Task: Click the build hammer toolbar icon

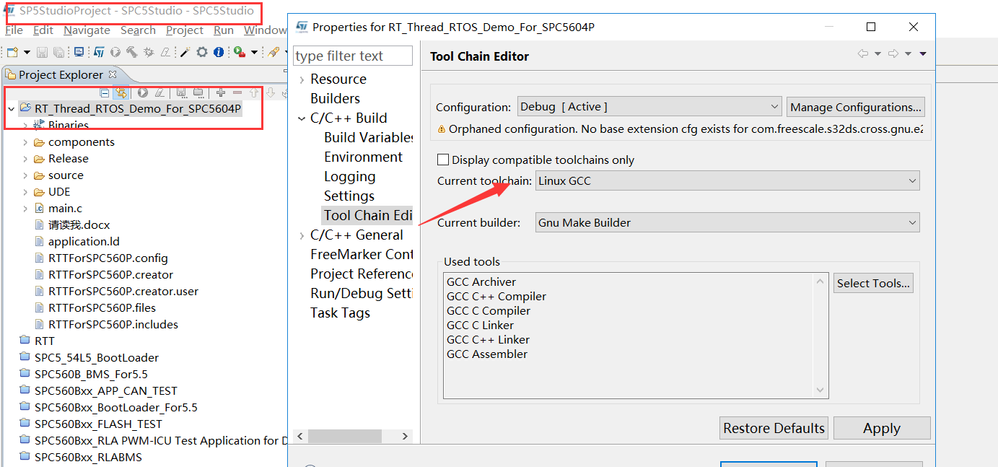Action: [132, 52]
